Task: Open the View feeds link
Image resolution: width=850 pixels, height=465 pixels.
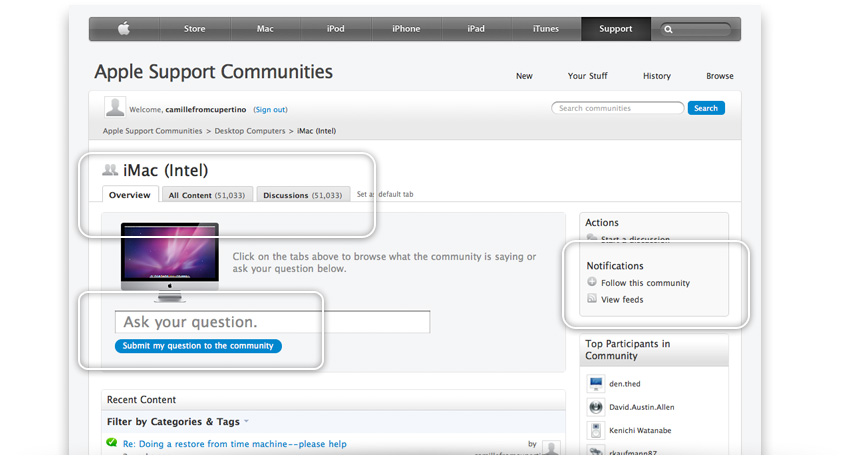Action: tap(622, 299)
